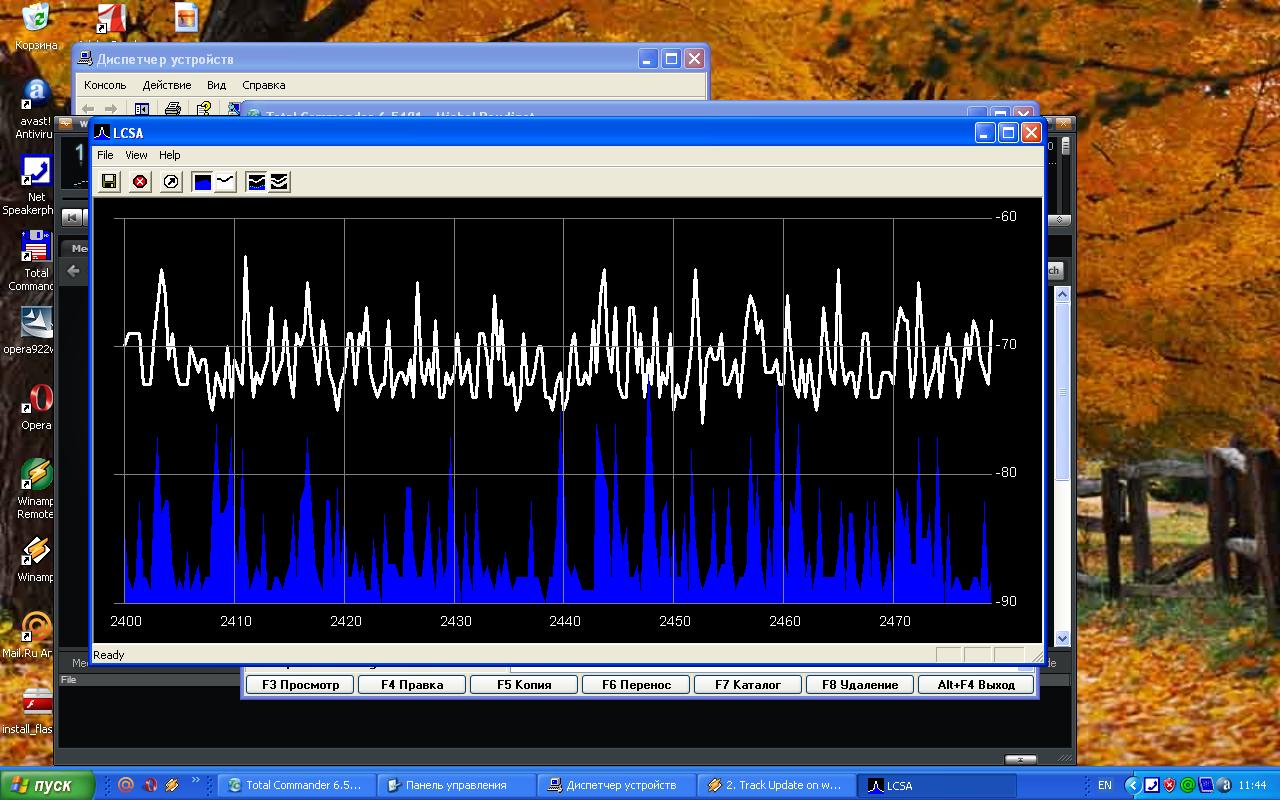Screen dimensions: 1280x800
Task: Open the Действие menu in Device Manager
Action: pos(166,85)
